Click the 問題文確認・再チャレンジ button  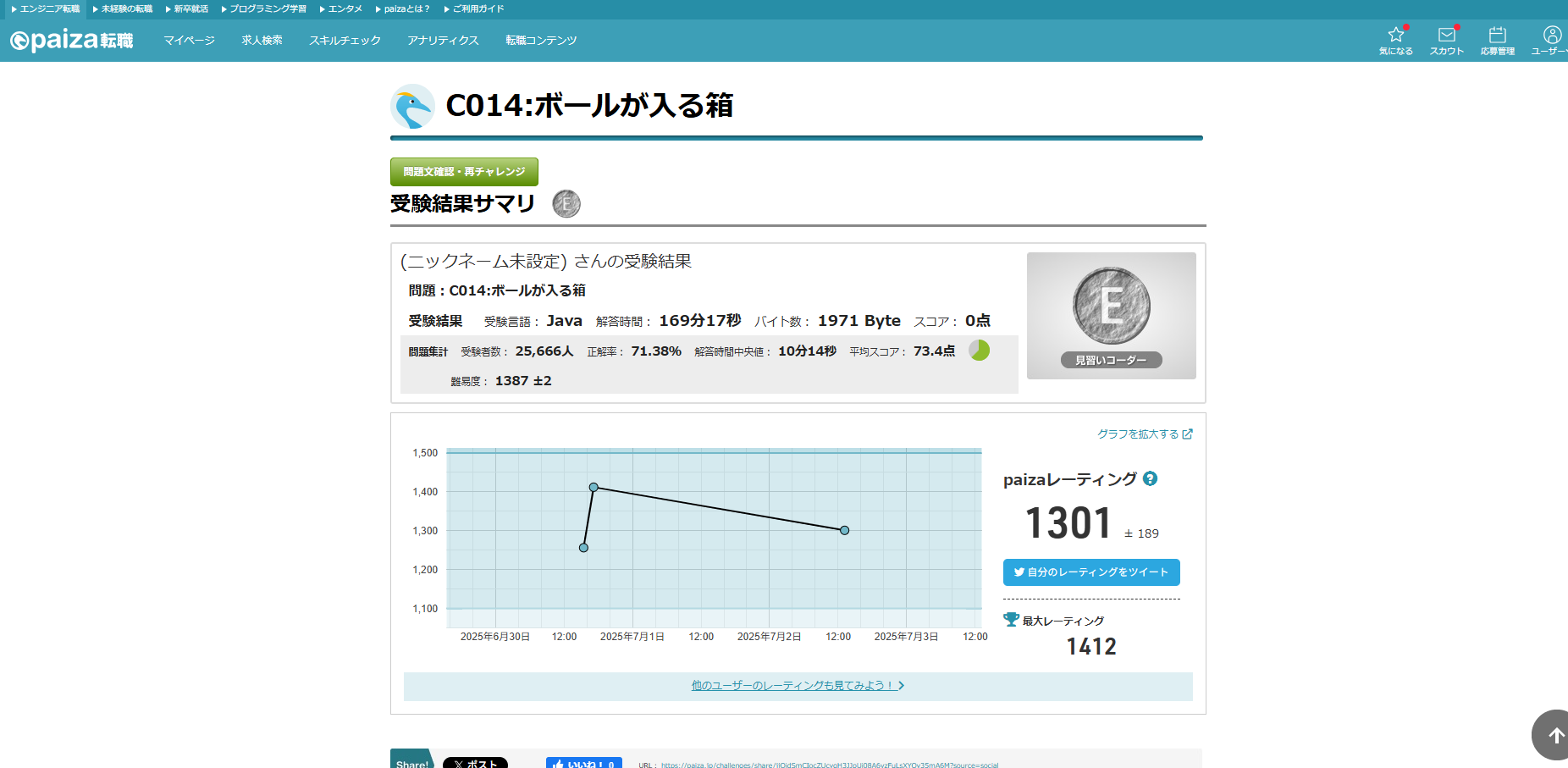click(x=464, y=172)
